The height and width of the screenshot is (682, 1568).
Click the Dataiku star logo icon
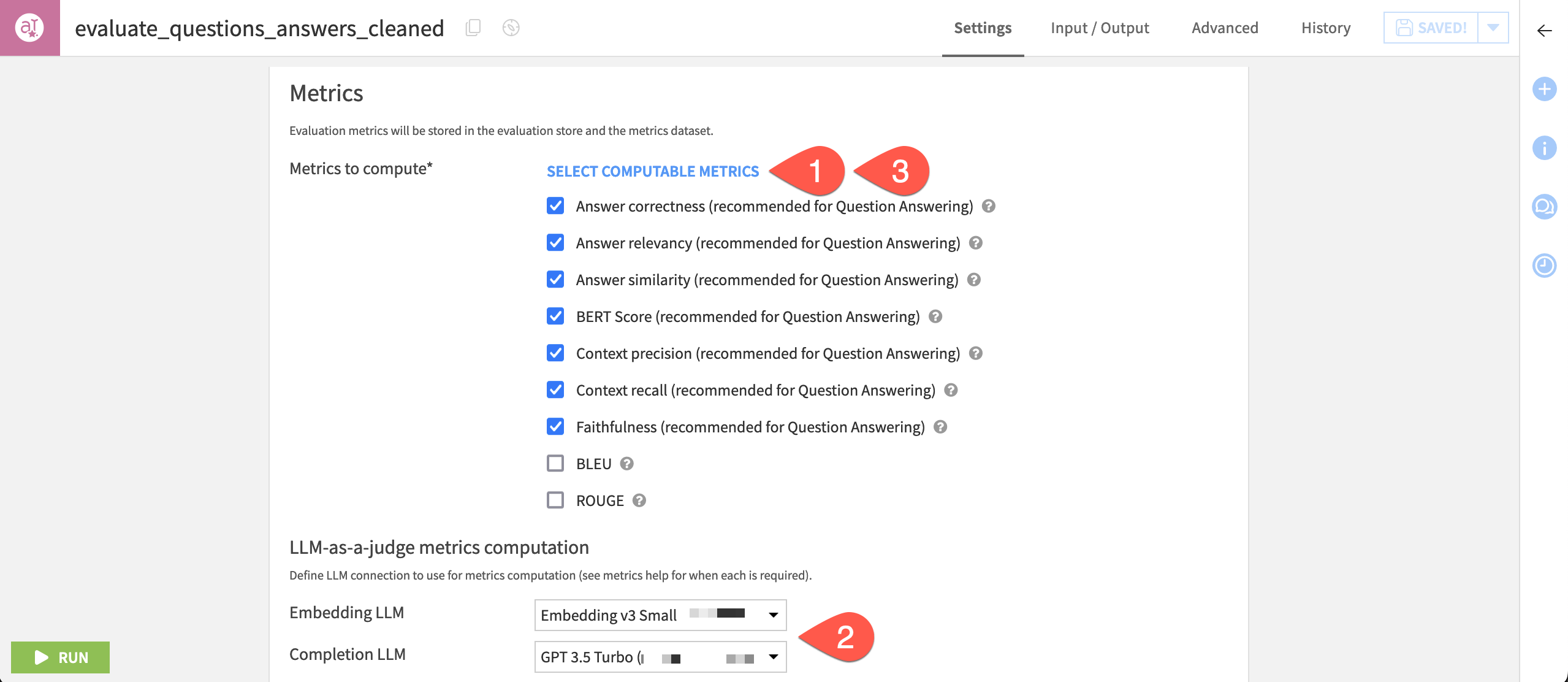pyautogui.click(x=30, y=26)
